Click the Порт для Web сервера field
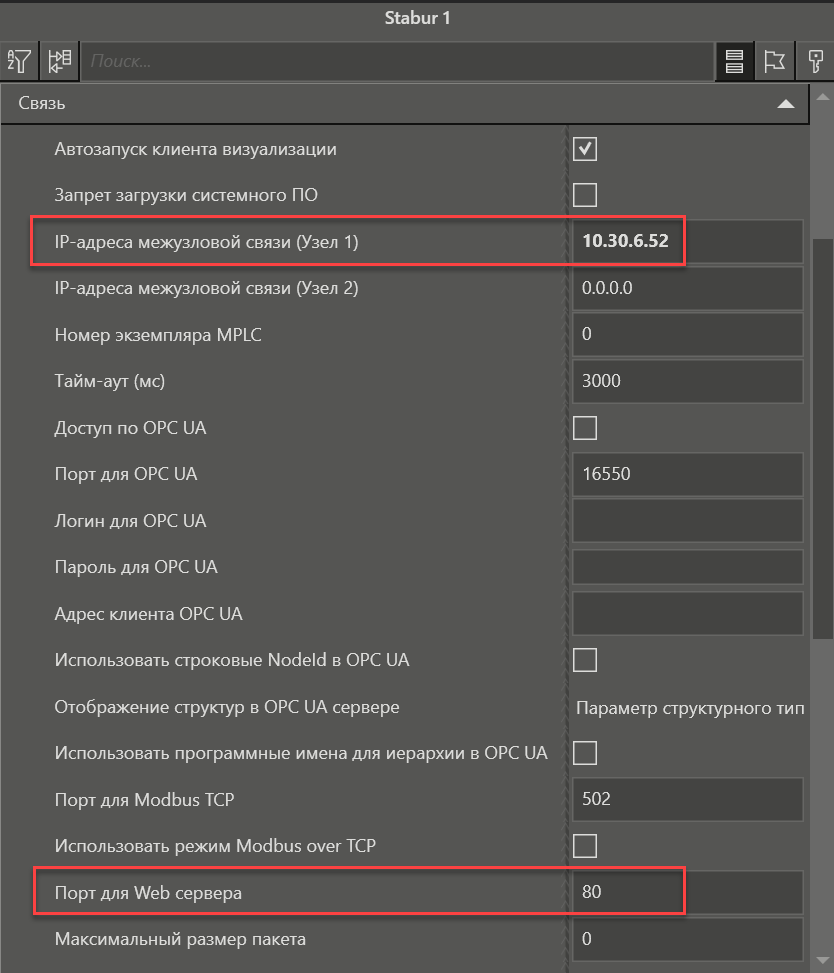This screenshot has width=834, height=973. tap(688, 892)
